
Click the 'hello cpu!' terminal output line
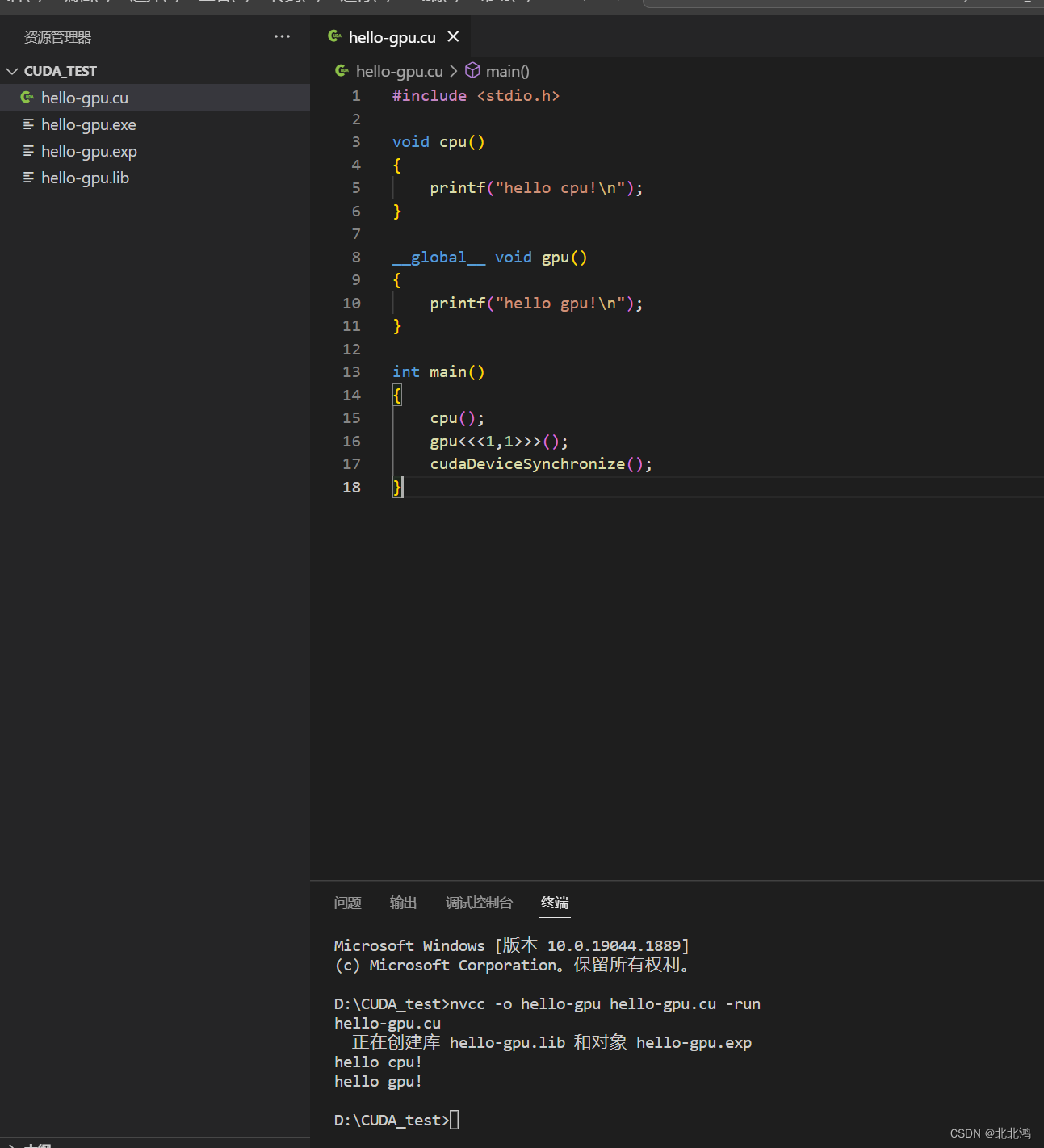click(378, 1062)
